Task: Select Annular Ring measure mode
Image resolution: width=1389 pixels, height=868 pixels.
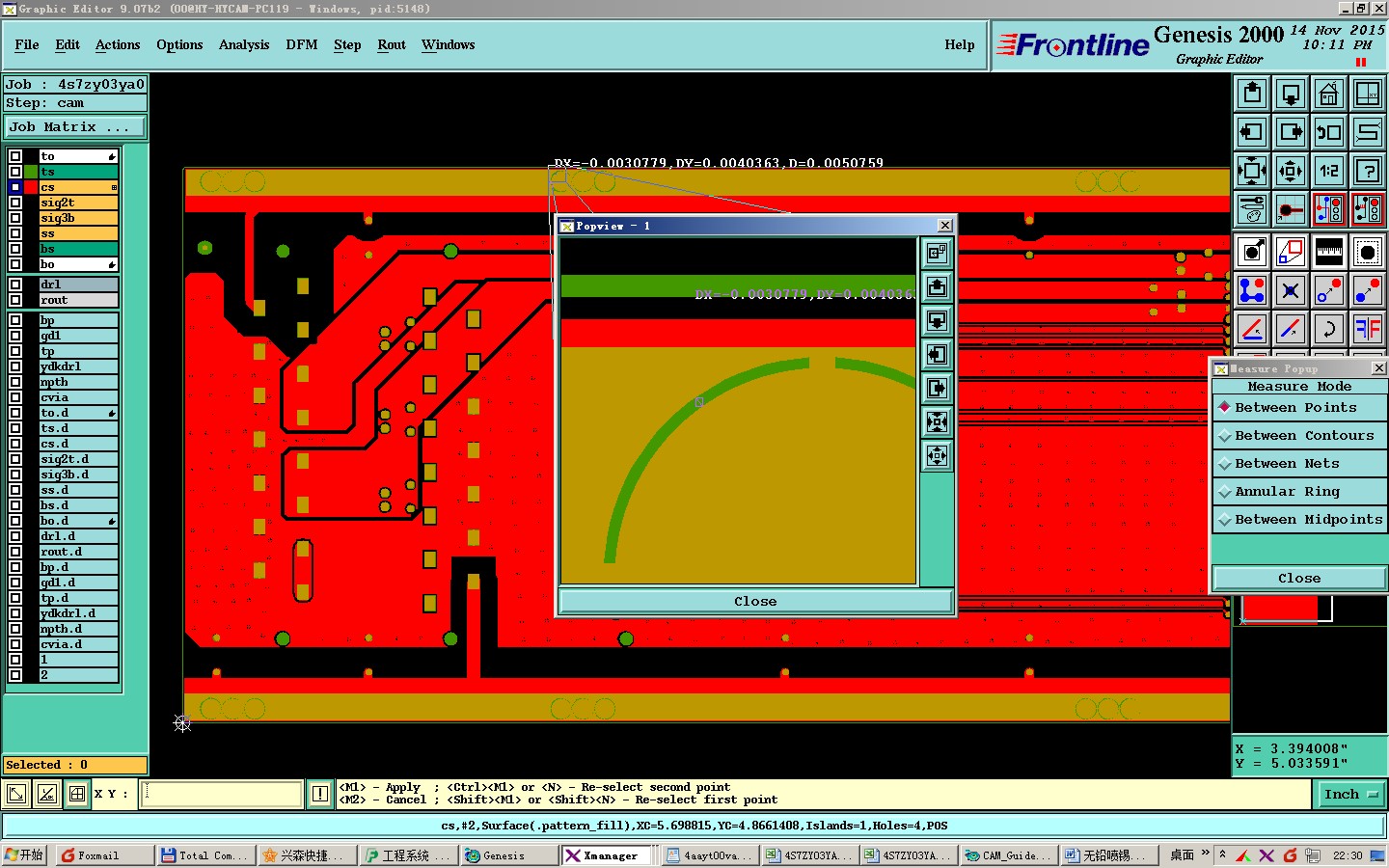Action: (x=1299, y=492)
